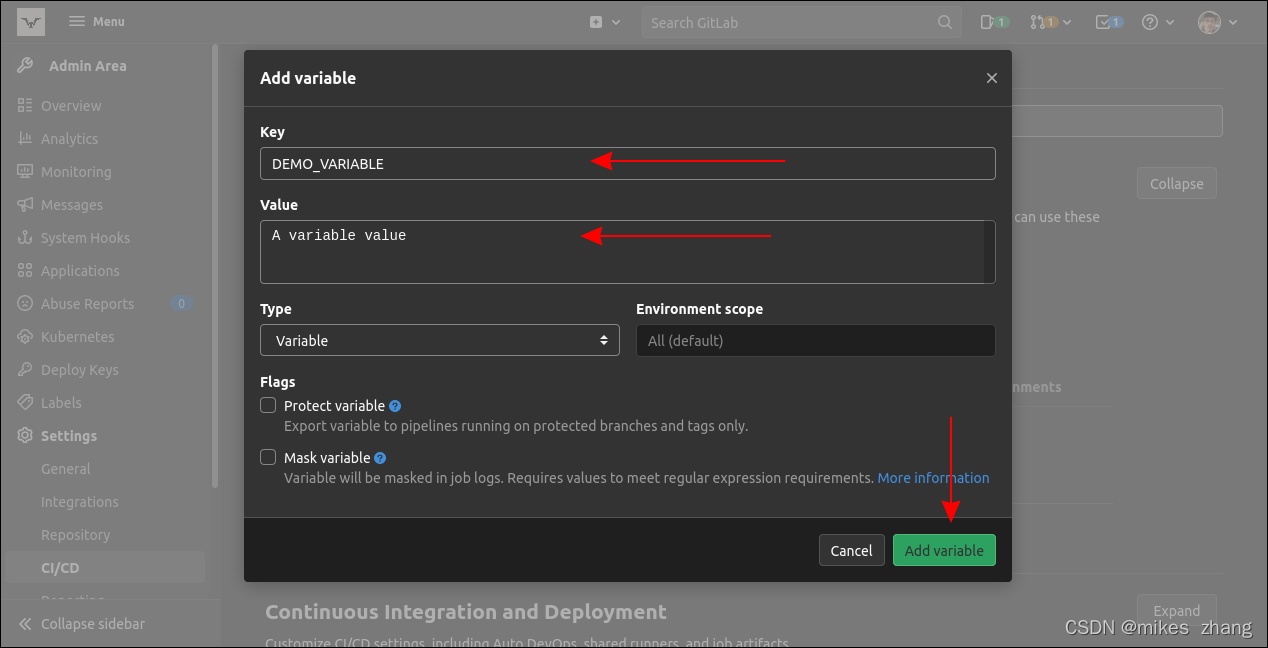Click the GitLab logo in top bar
Image resolution: width=1268 pixels, height=648 pixels.
[31, 21]
